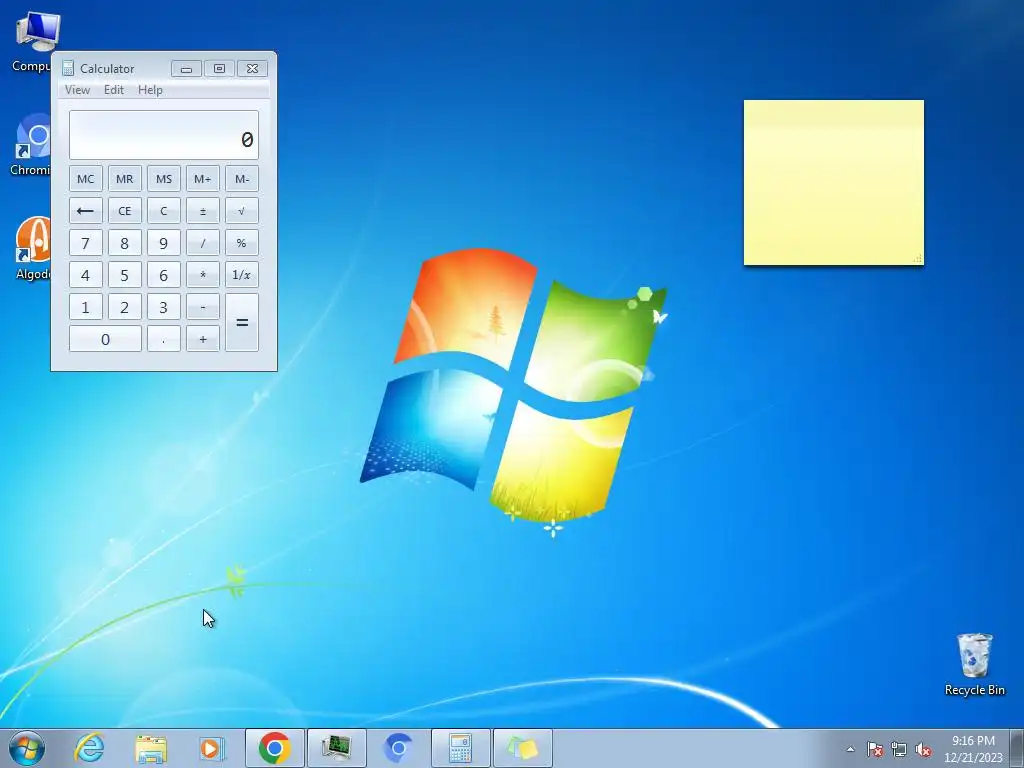1024x768 pixels.
Task: Open Windows Media Player from taskbar
Action: coord(212,748)
